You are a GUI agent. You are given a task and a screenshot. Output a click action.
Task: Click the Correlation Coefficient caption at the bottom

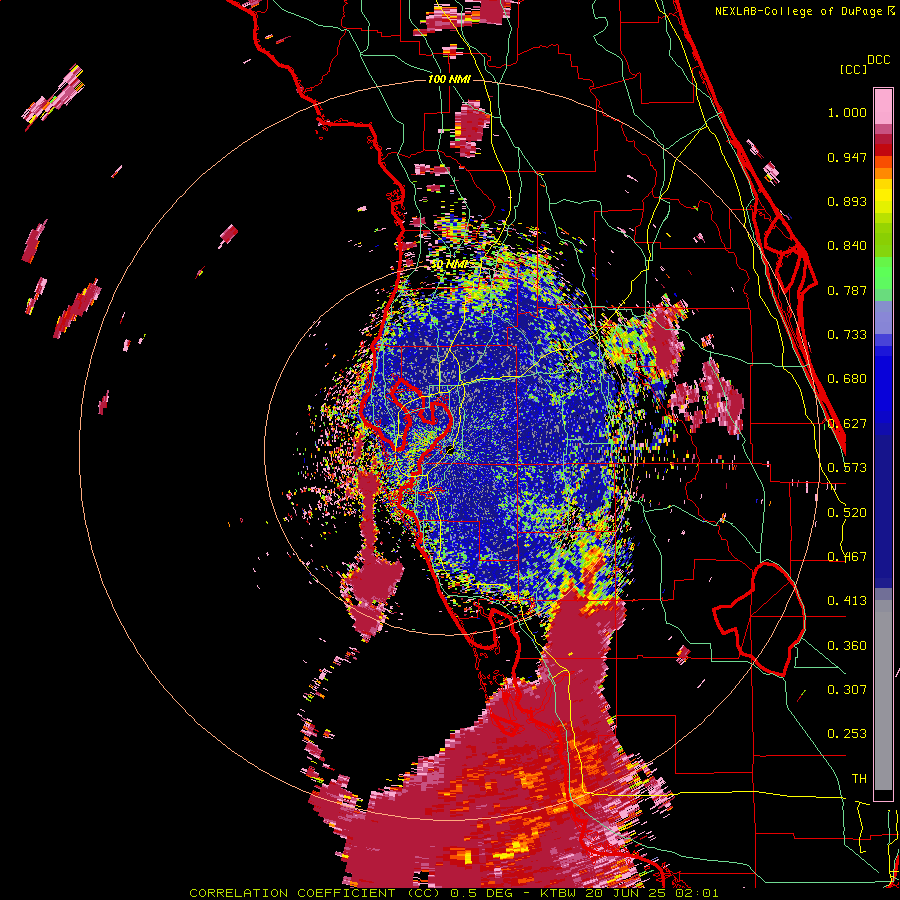[454, 893]
